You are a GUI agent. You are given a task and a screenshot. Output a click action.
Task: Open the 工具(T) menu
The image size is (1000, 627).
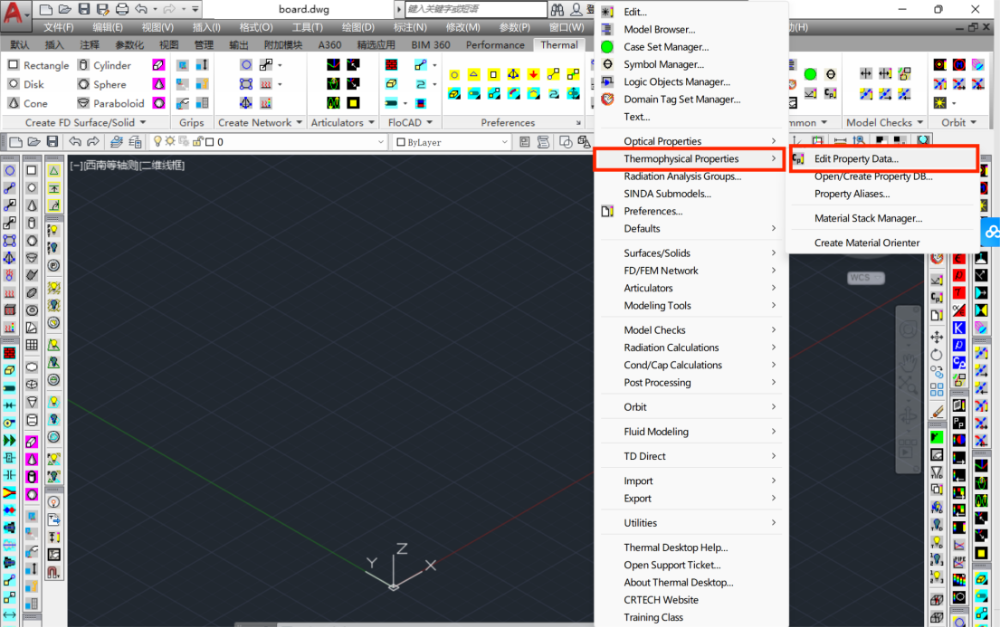click(307, 27)
